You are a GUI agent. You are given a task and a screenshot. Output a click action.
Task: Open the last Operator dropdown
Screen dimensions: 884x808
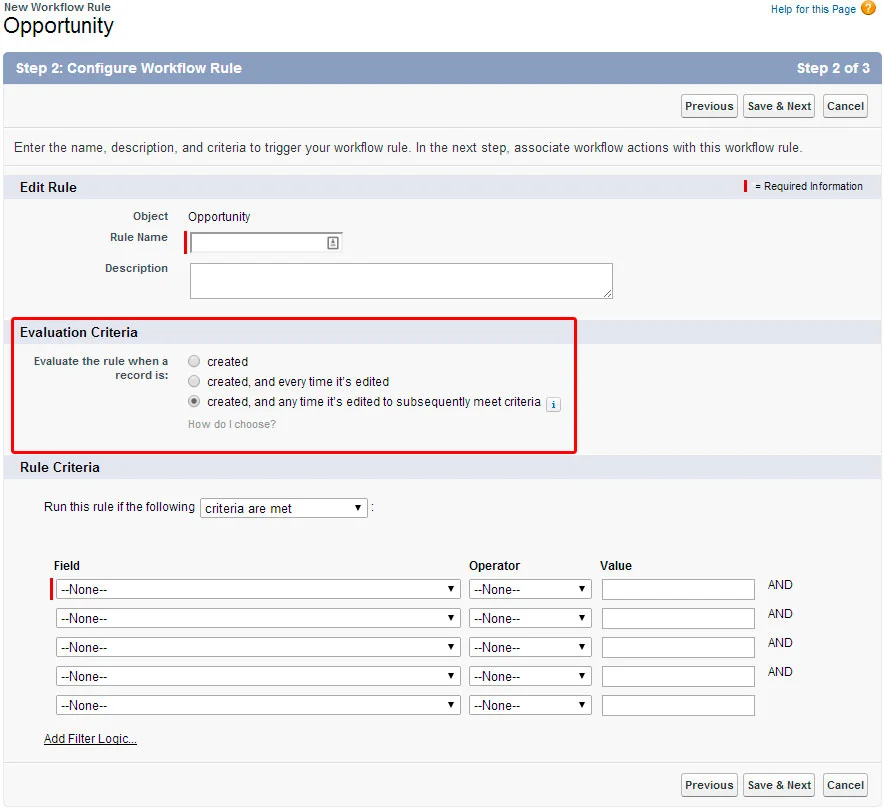point(529,705)
